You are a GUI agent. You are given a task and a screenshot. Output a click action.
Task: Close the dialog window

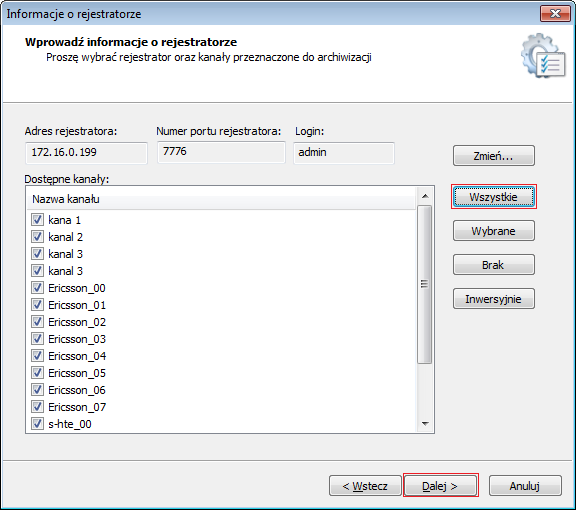555,14
